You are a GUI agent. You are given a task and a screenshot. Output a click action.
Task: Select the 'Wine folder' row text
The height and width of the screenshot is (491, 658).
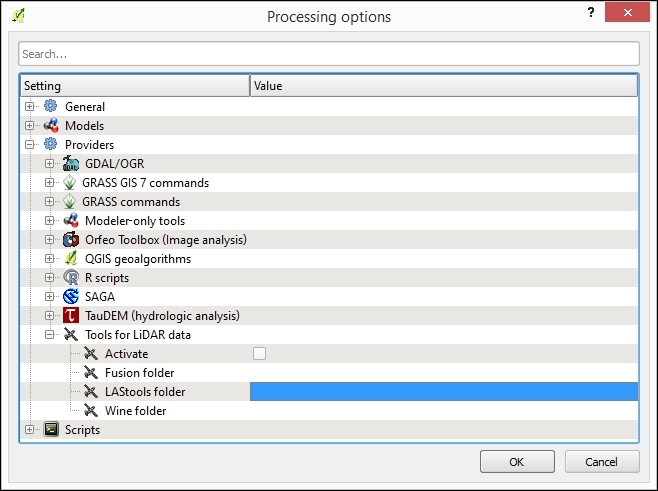click(x=136, y=411)
